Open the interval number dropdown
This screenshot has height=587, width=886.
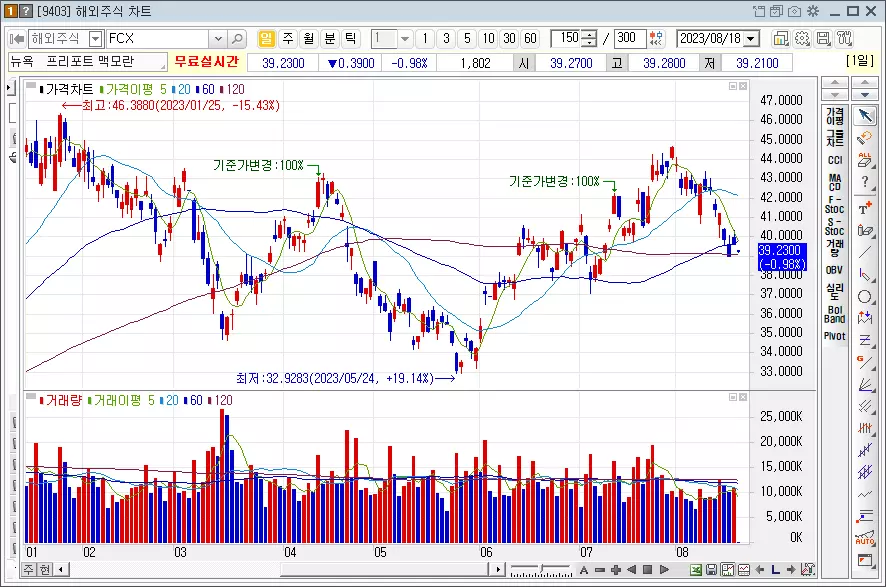405,39
